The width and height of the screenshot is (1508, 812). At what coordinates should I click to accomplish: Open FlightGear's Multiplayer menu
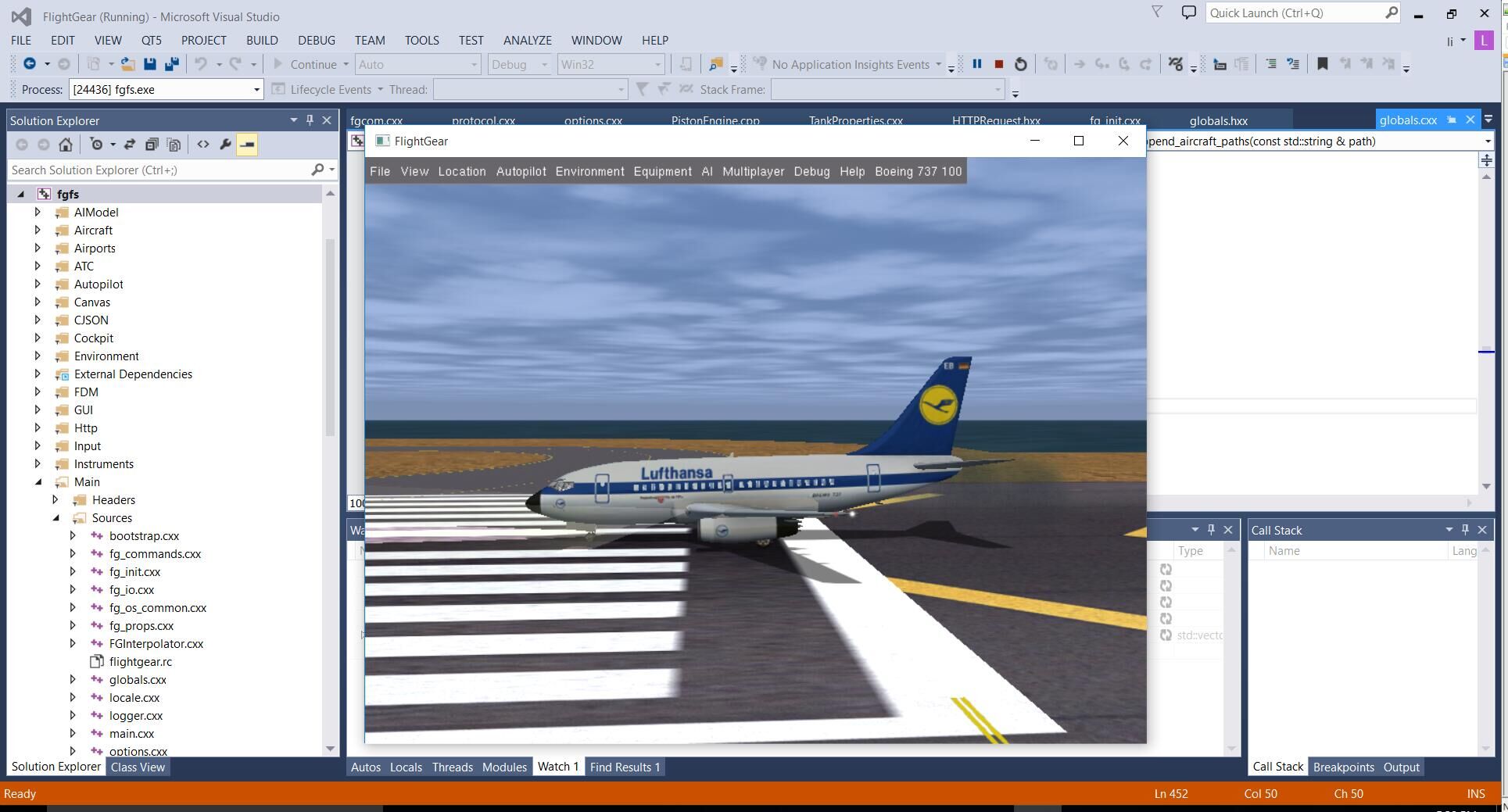coord(753,172)
